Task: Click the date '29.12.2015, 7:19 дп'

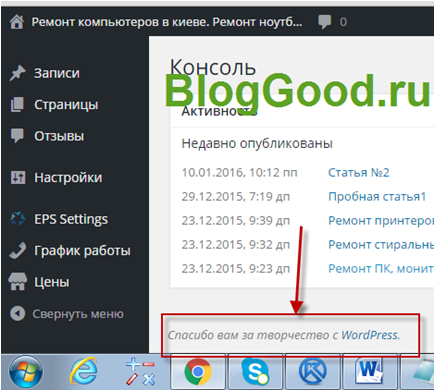Action: (236, 196)
